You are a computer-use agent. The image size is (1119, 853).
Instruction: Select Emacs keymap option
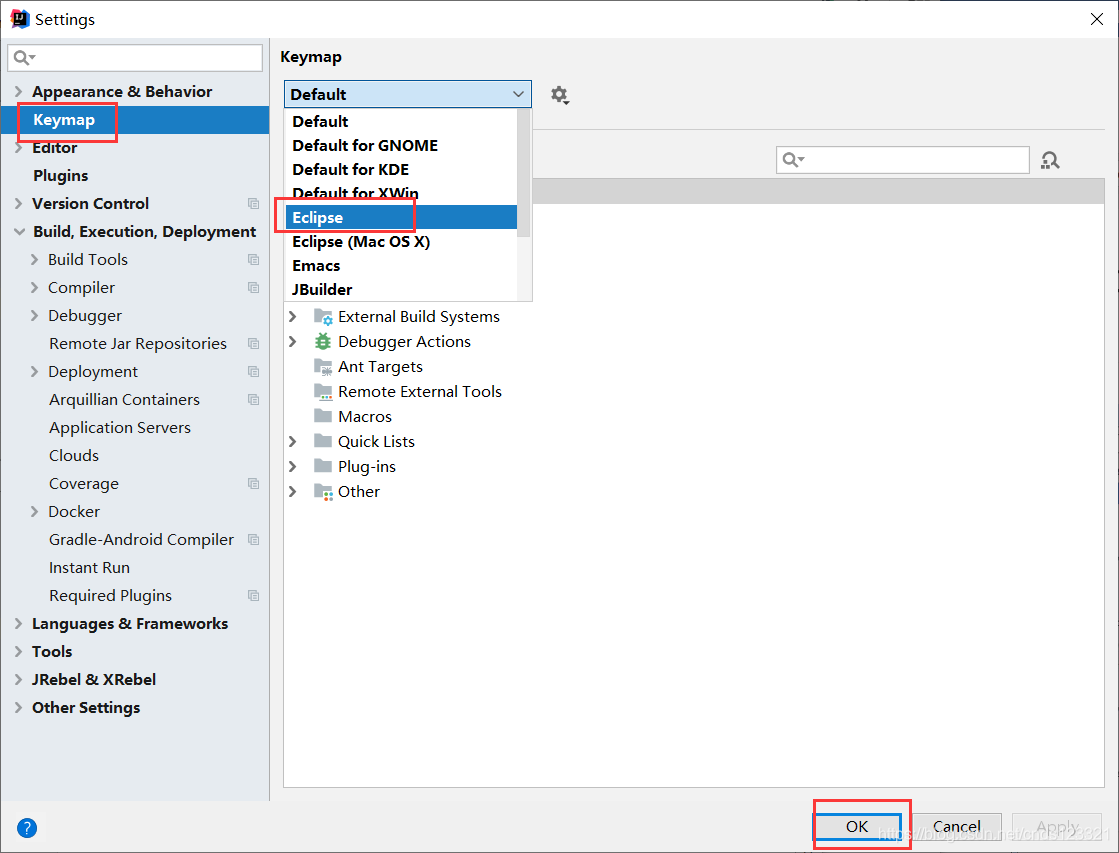click(x=400, y=266)
